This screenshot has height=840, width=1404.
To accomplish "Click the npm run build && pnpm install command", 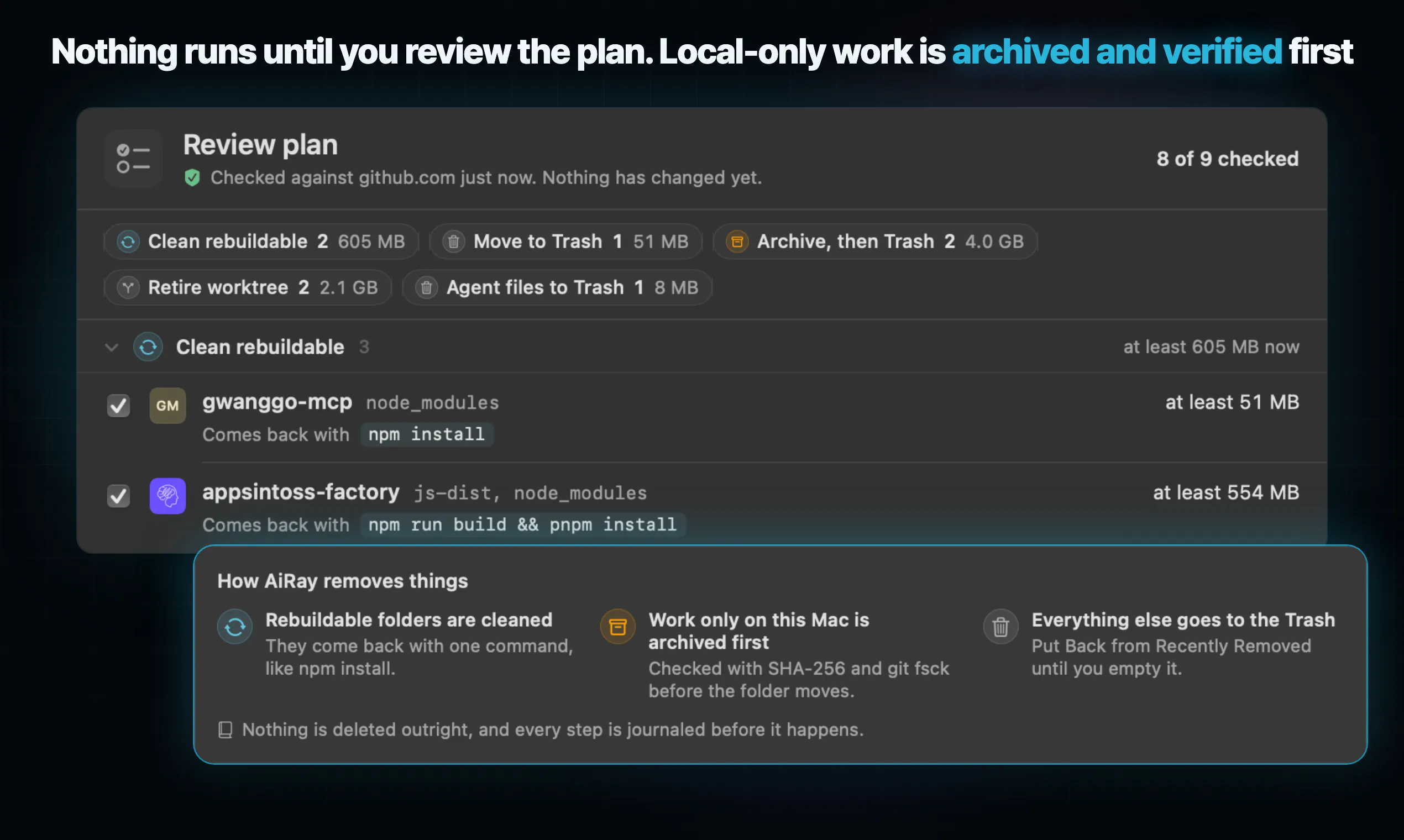I will [x=522, y=524].
